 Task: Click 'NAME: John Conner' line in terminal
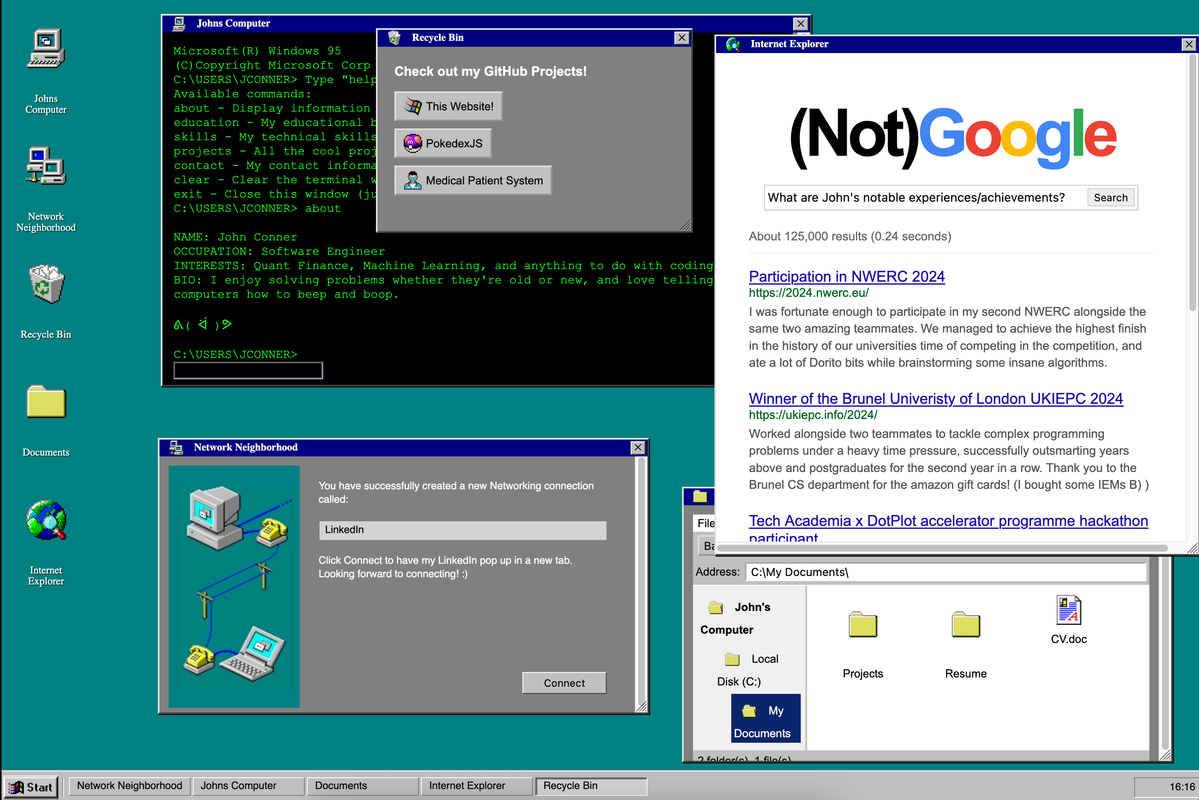tap(235, 237)
